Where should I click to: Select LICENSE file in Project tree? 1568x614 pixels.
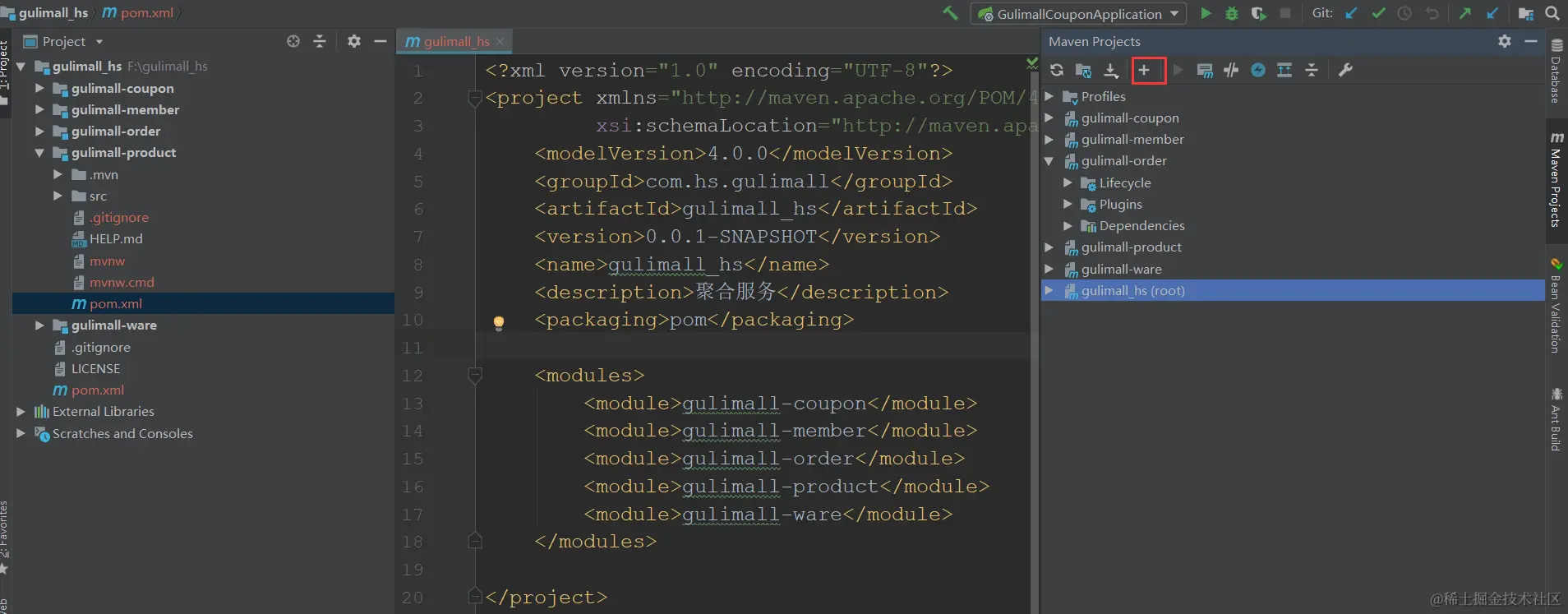[x=95, y=368]
